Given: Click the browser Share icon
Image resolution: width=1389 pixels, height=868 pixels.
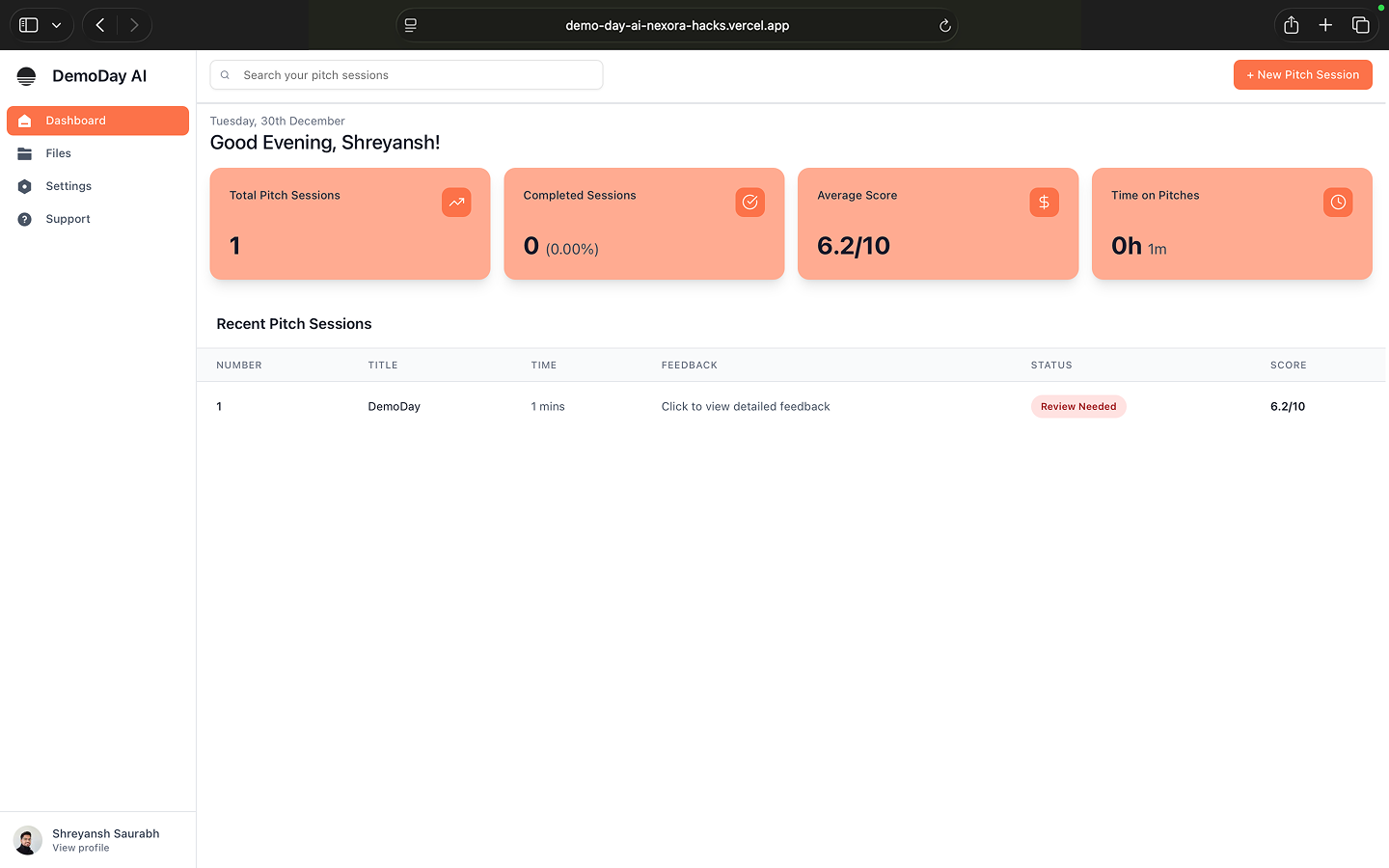Looking at the screenshot, I should (1292, 25).
